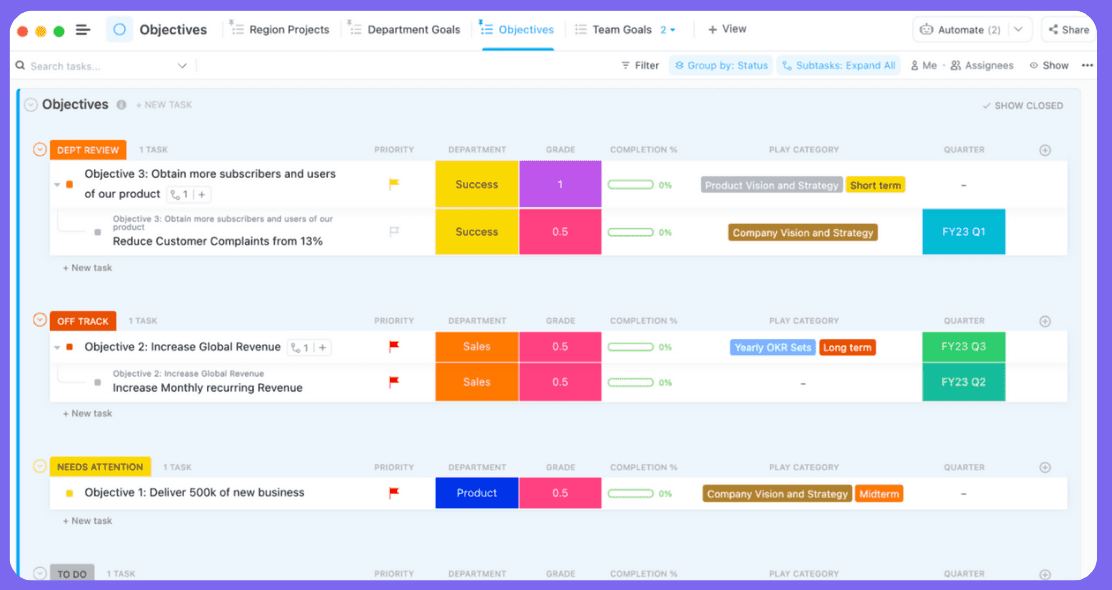Open the Assignees filter
Screen dimensions: 1112x590
981,65
